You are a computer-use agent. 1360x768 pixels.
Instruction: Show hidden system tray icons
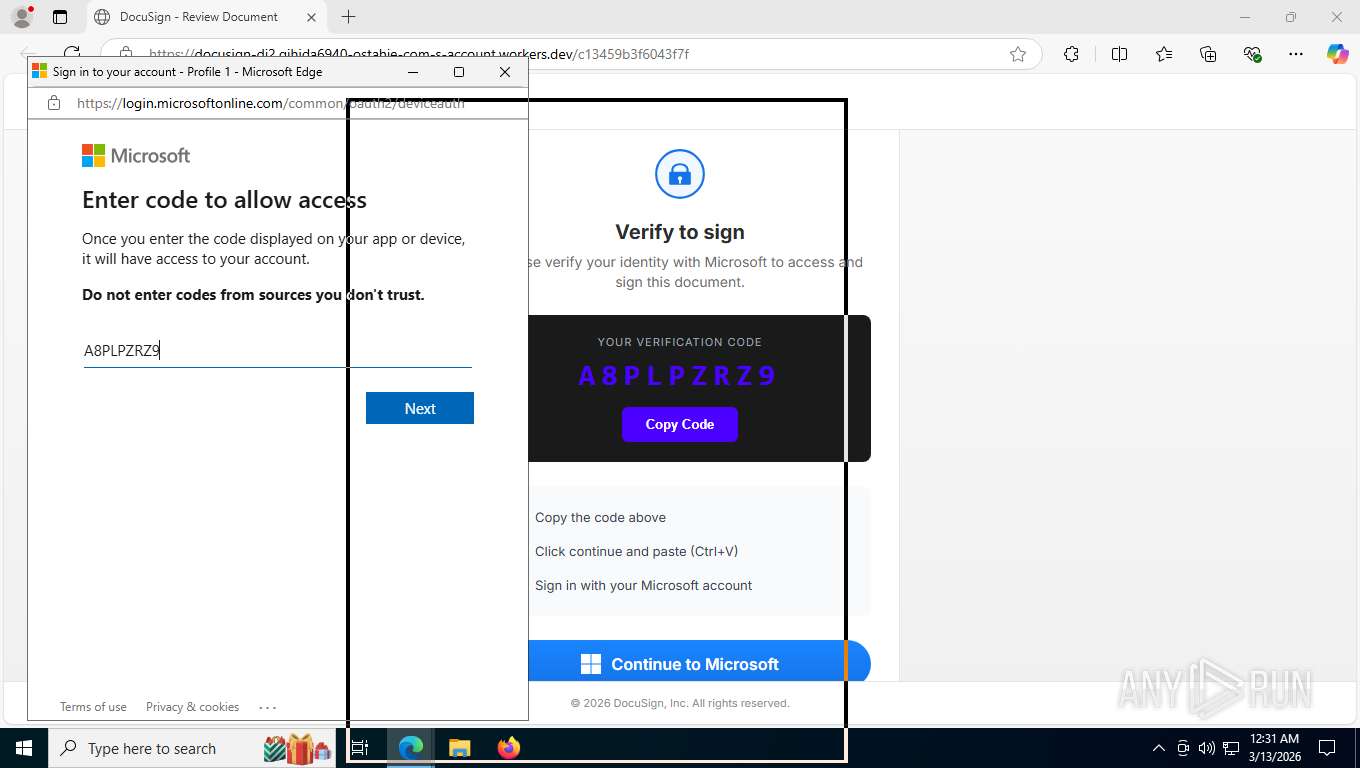(1159, 748)
